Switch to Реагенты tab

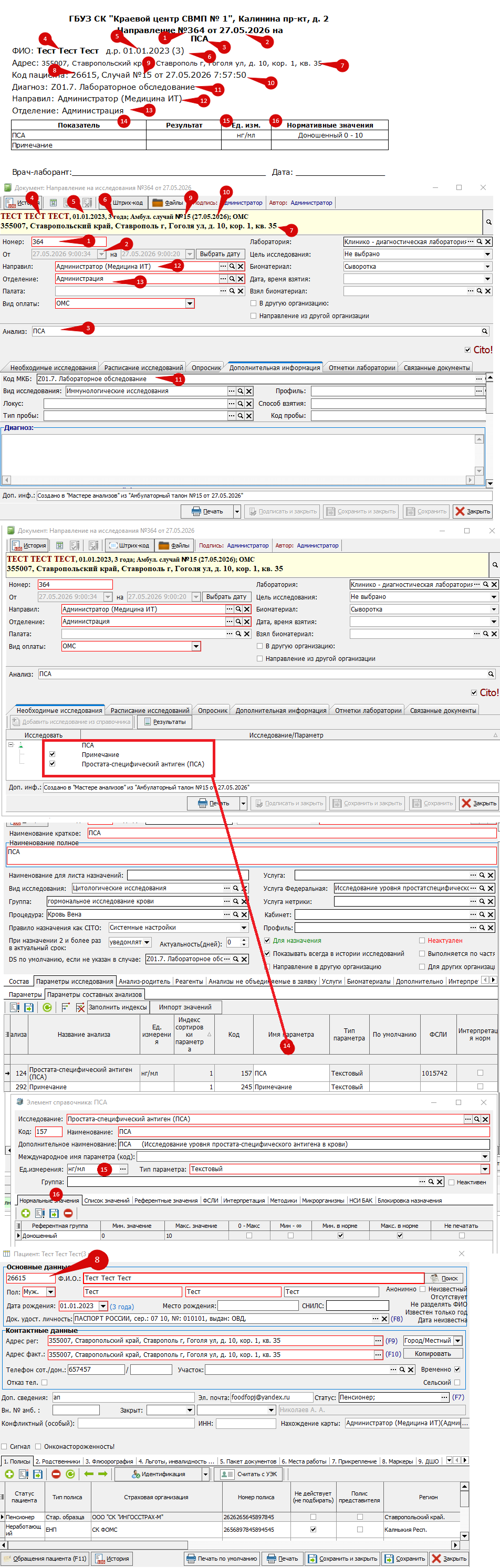click(190, 981)
